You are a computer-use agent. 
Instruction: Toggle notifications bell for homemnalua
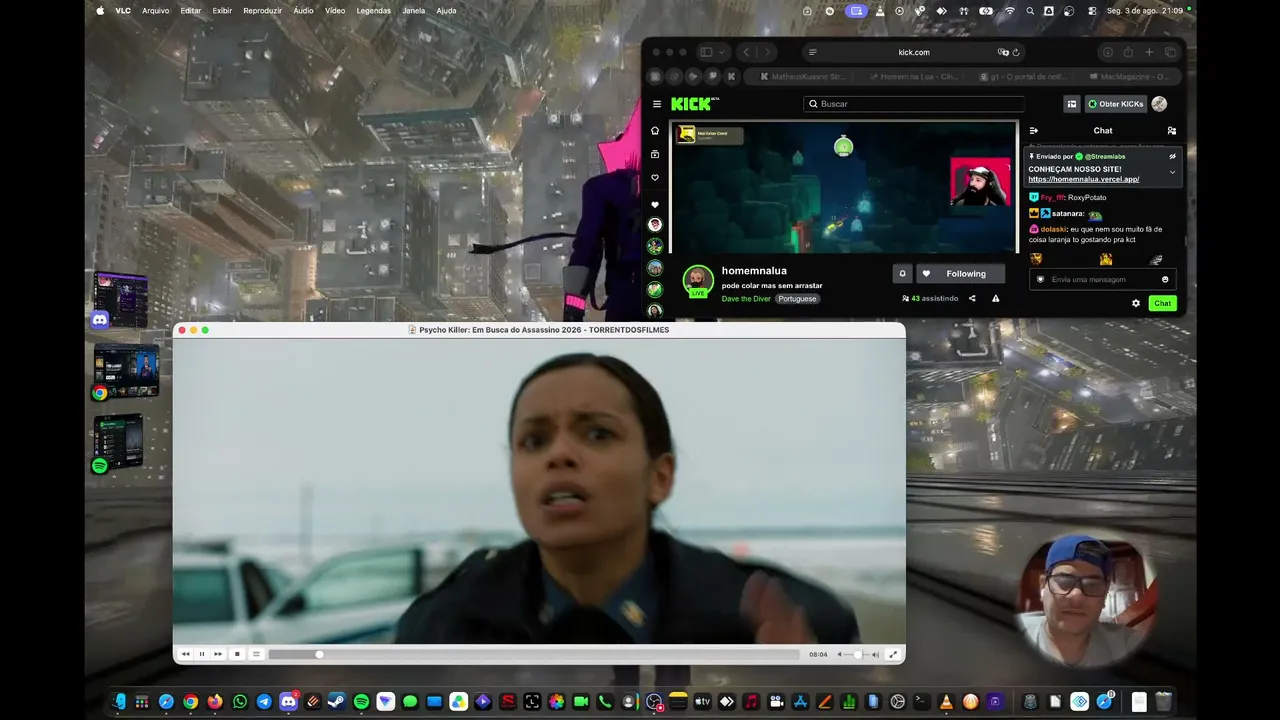pyautogui.click(x=902, y=274)
